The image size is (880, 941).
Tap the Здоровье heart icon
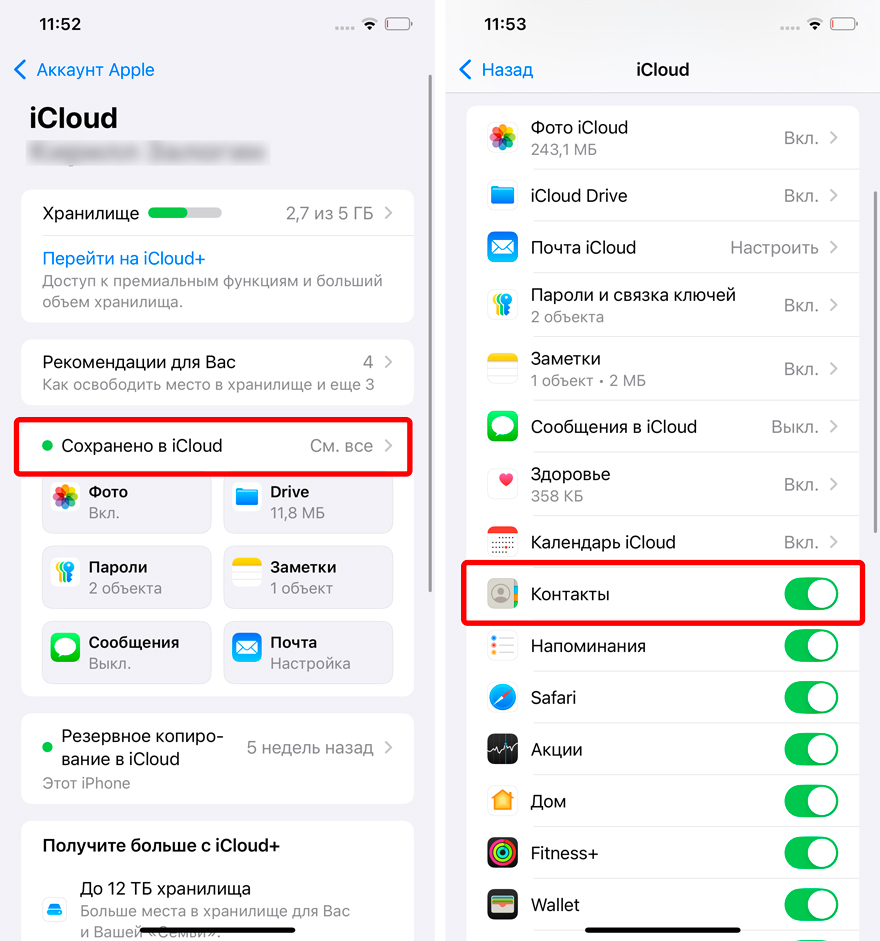pos(502,484)
